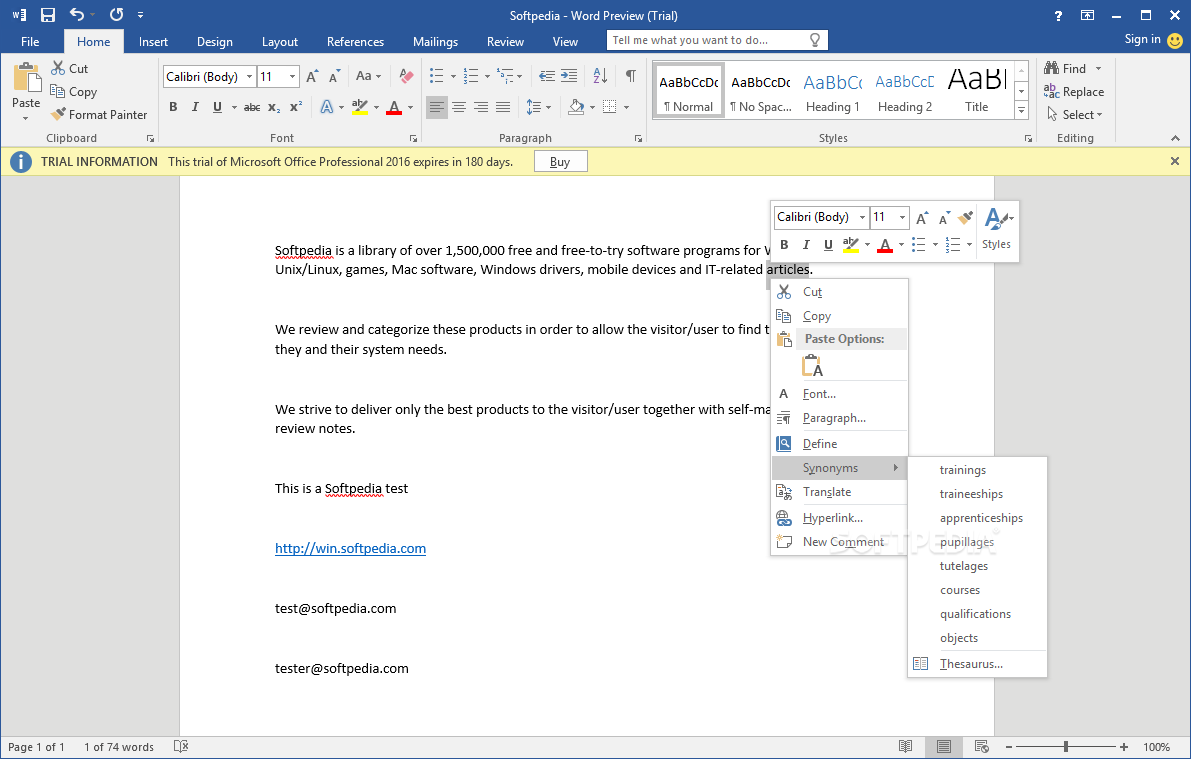Click the Clear All Formatting eraser icon
Screen dimensions: 1191x759
click(x=406, y=76)
